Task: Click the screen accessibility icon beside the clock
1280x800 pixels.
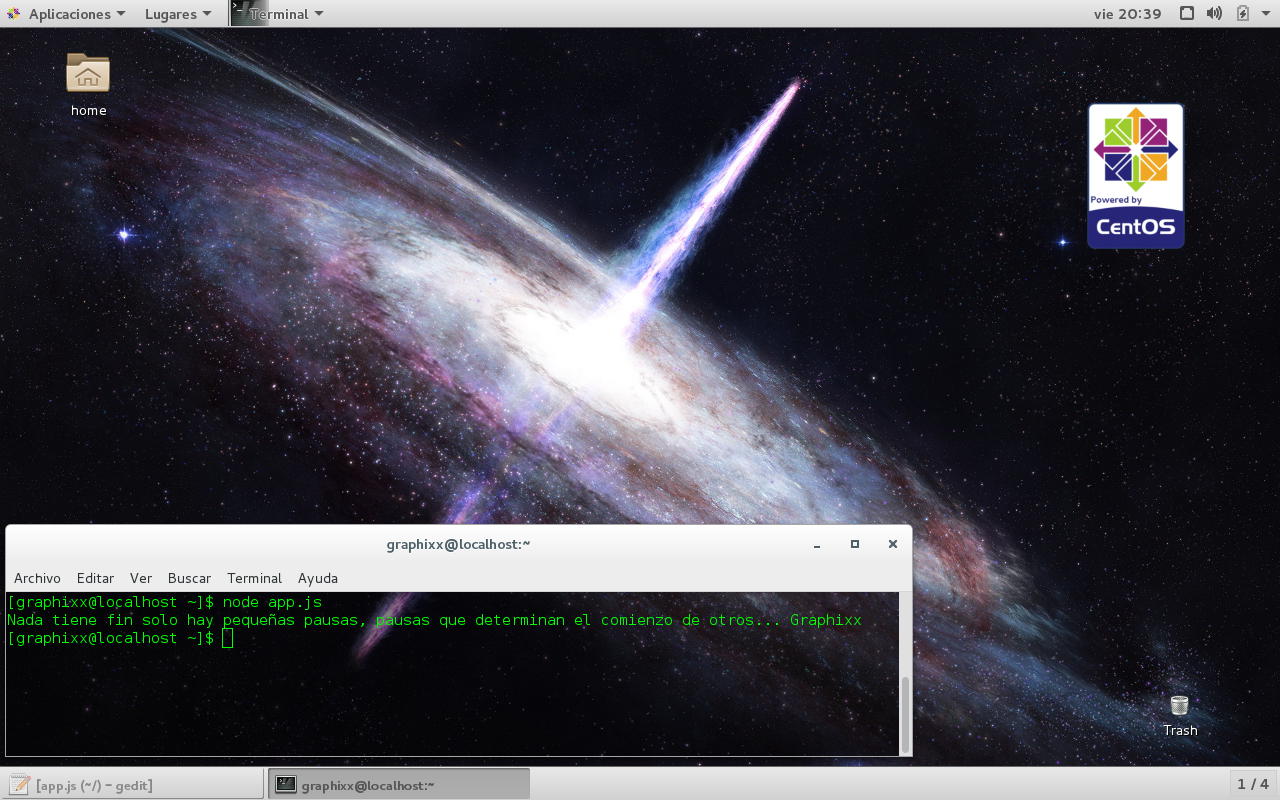Action: pyautogui.click(x=1186, y=14)
